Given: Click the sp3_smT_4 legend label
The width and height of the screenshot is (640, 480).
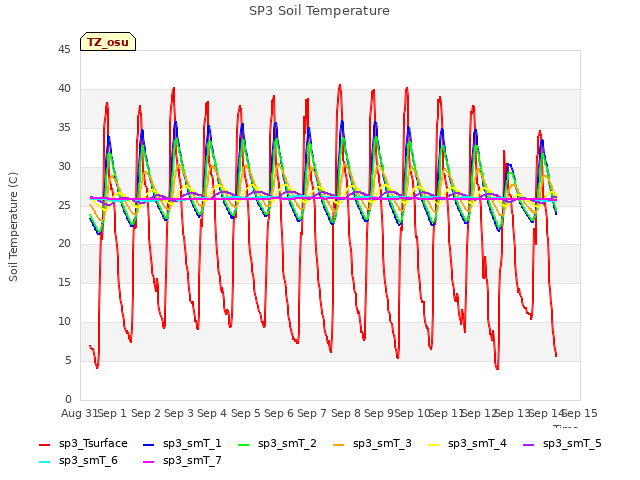Looking at the screenshot, I should (477, 443).
